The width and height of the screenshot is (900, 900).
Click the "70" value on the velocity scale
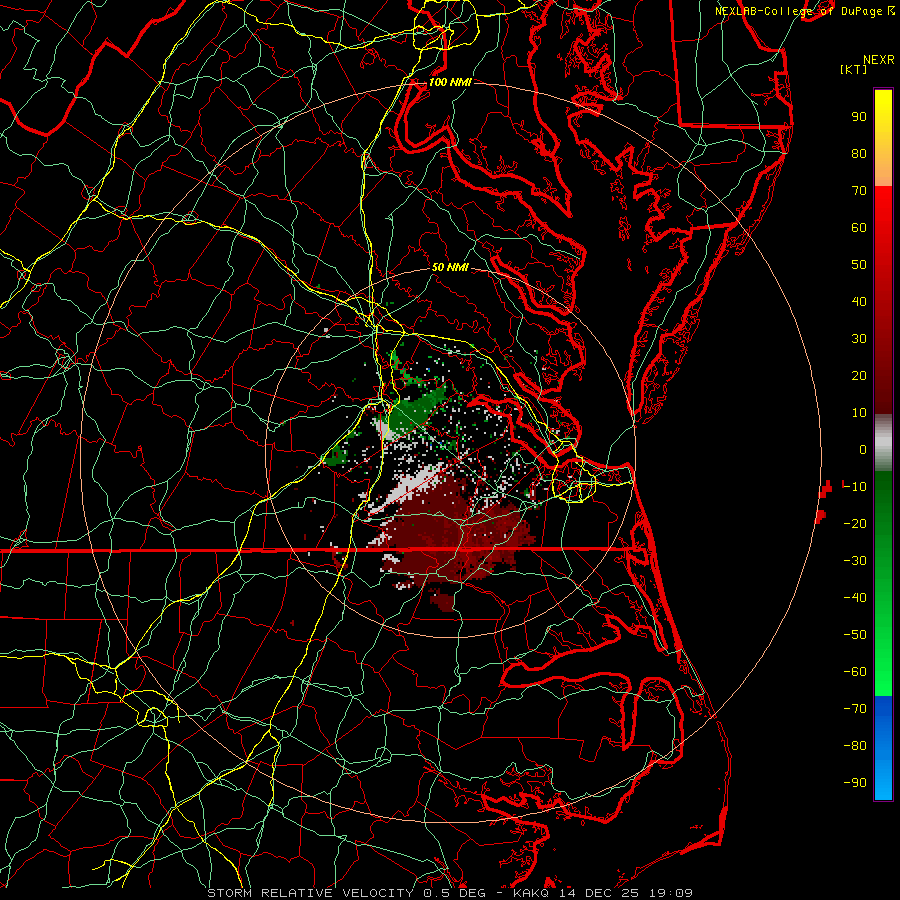[x=859, y=191]
